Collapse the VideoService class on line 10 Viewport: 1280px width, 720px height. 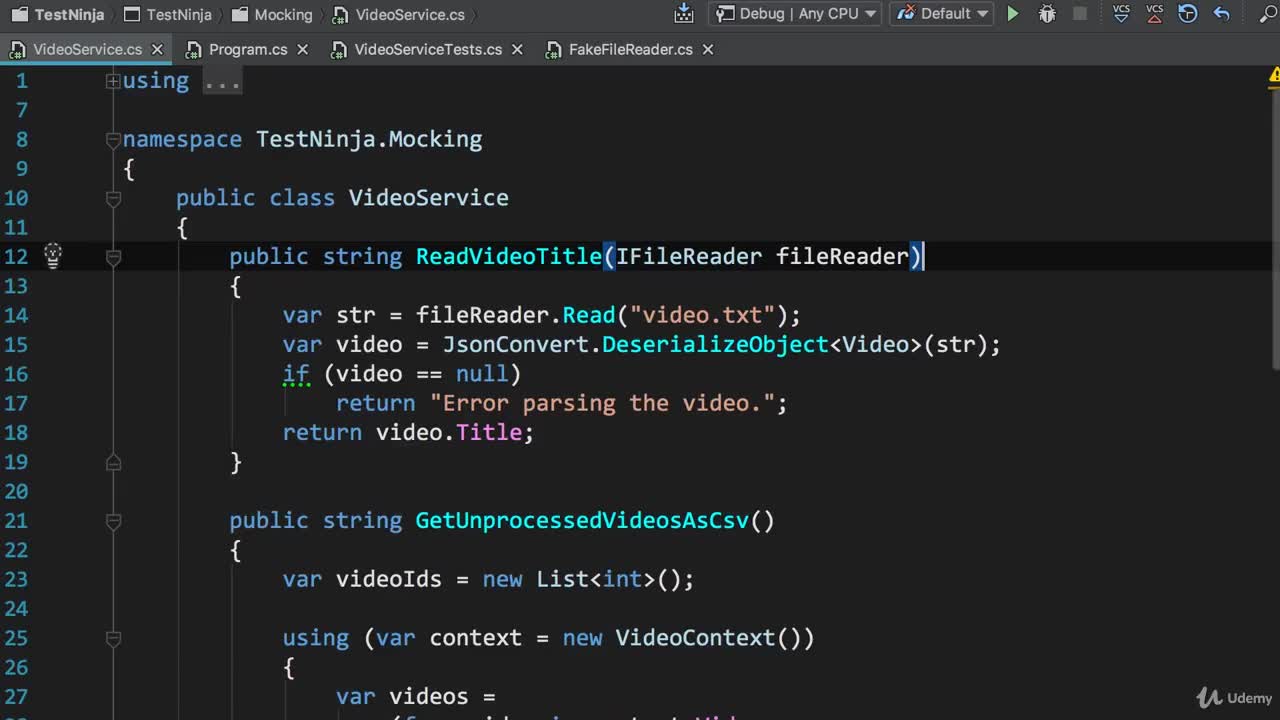[113, 199]
